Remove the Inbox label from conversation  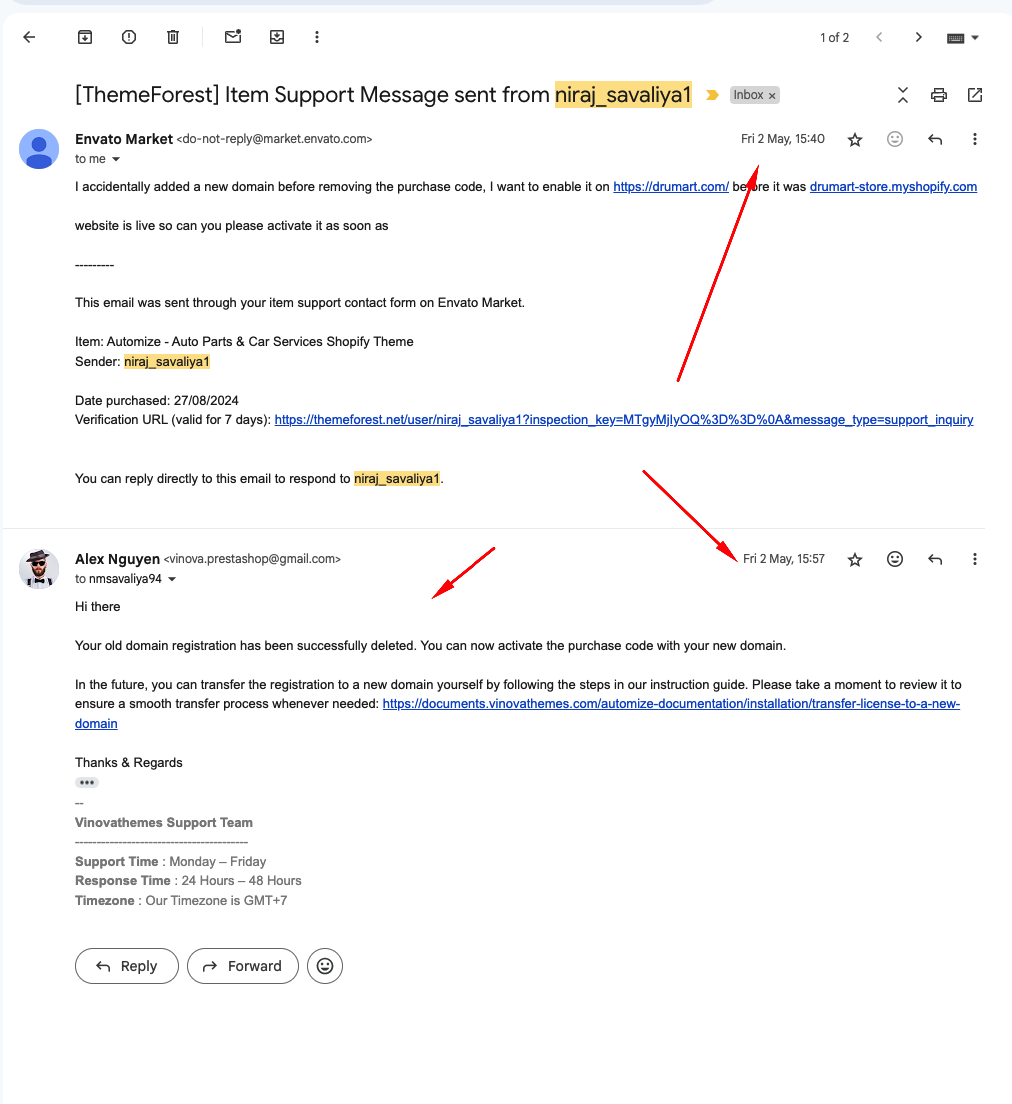tap(773, 96)
